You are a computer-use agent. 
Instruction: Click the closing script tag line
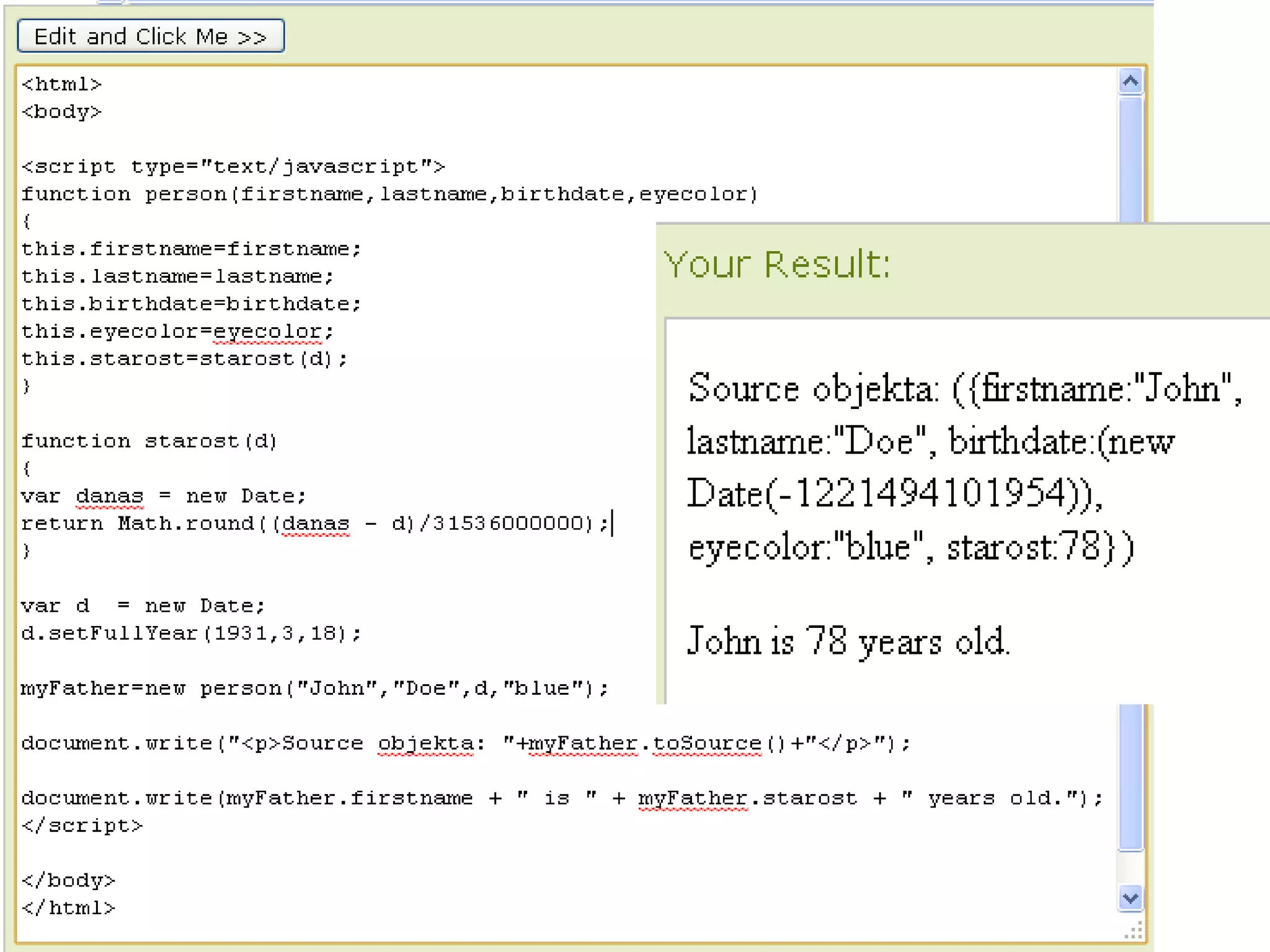click(x=82, y=826)
